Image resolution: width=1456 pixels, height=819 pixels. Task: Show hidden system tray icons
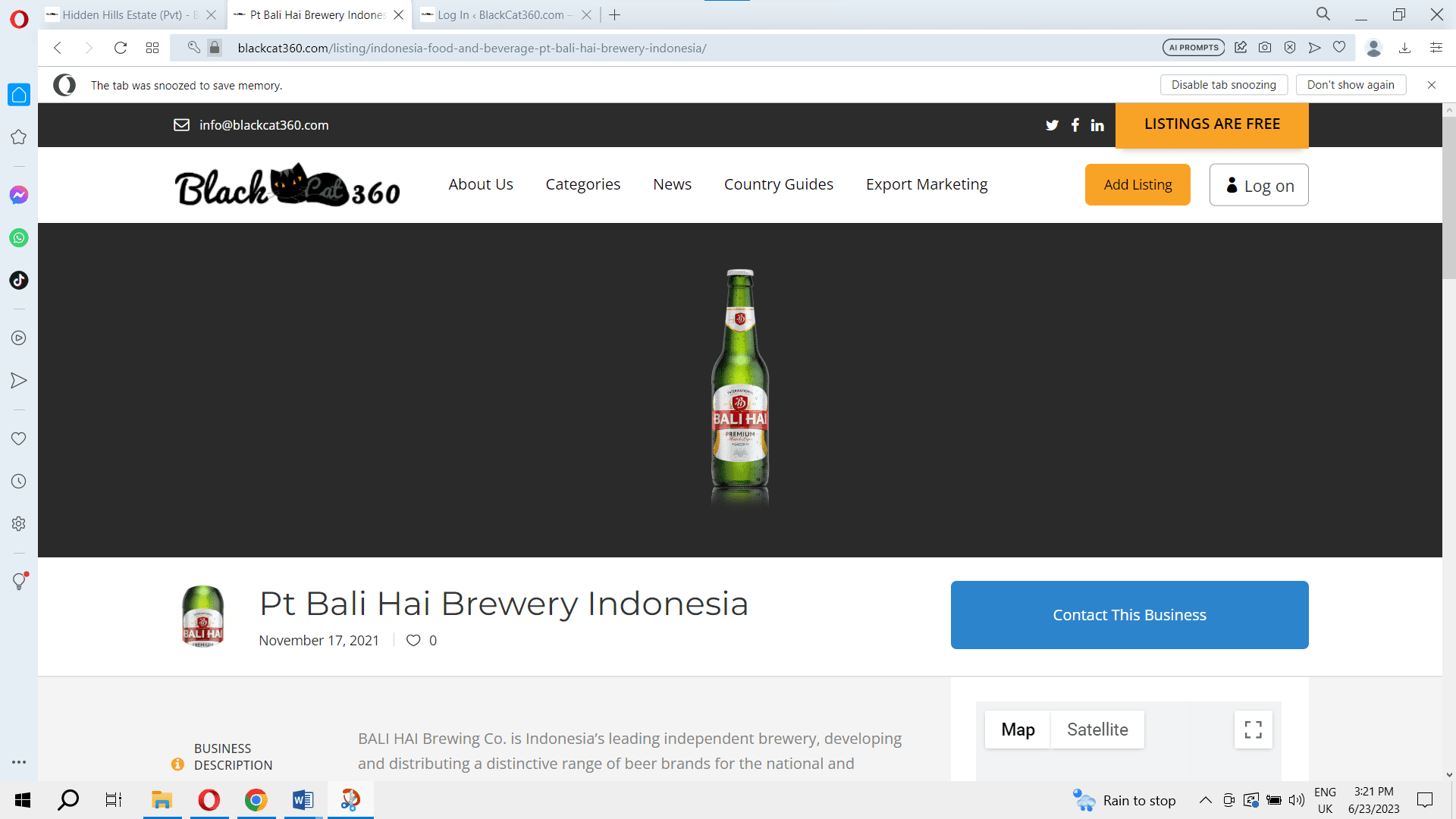point(1205,800)
